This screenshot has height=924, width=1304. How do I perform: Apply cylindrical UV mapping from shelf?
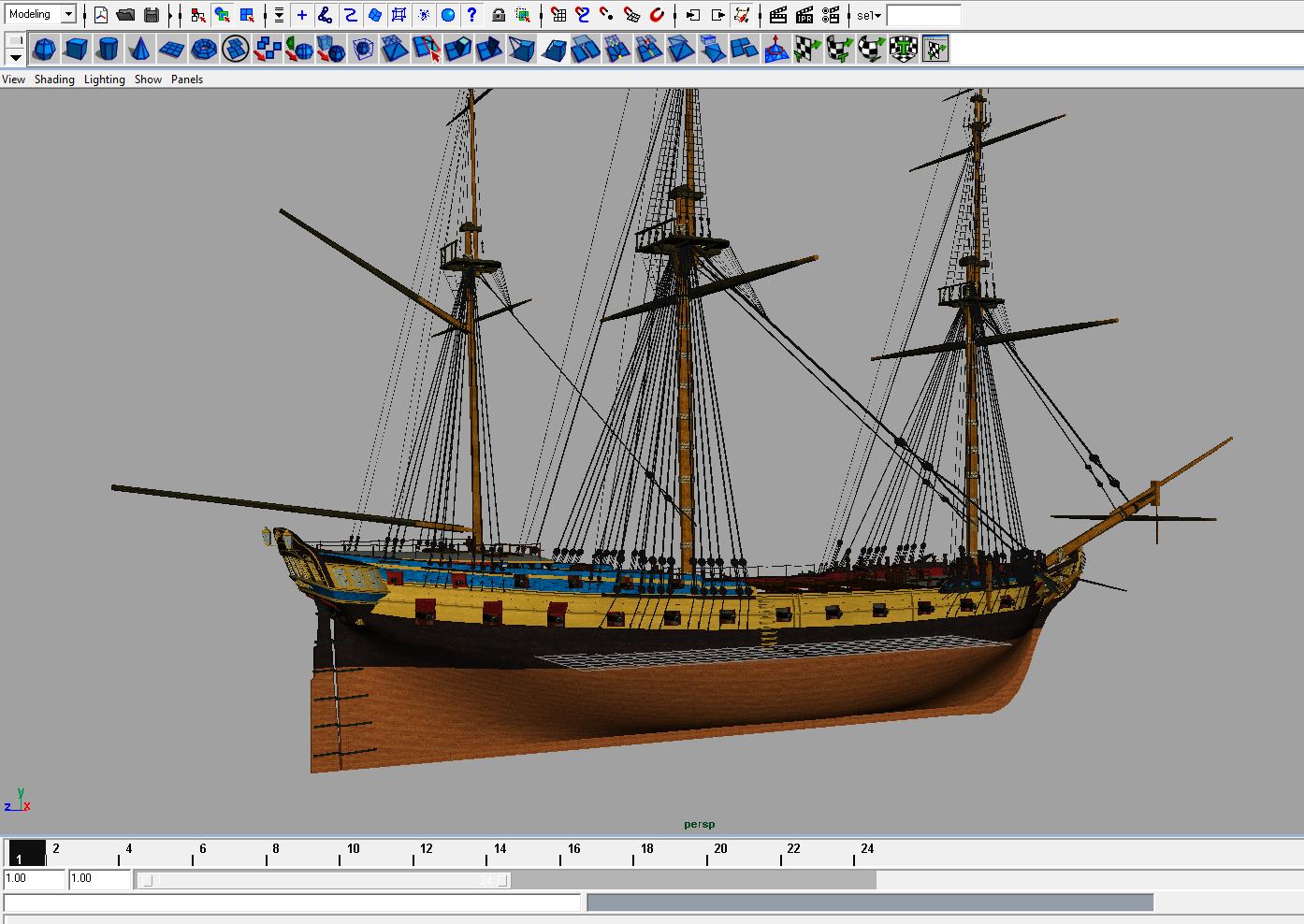click(839, 49)
